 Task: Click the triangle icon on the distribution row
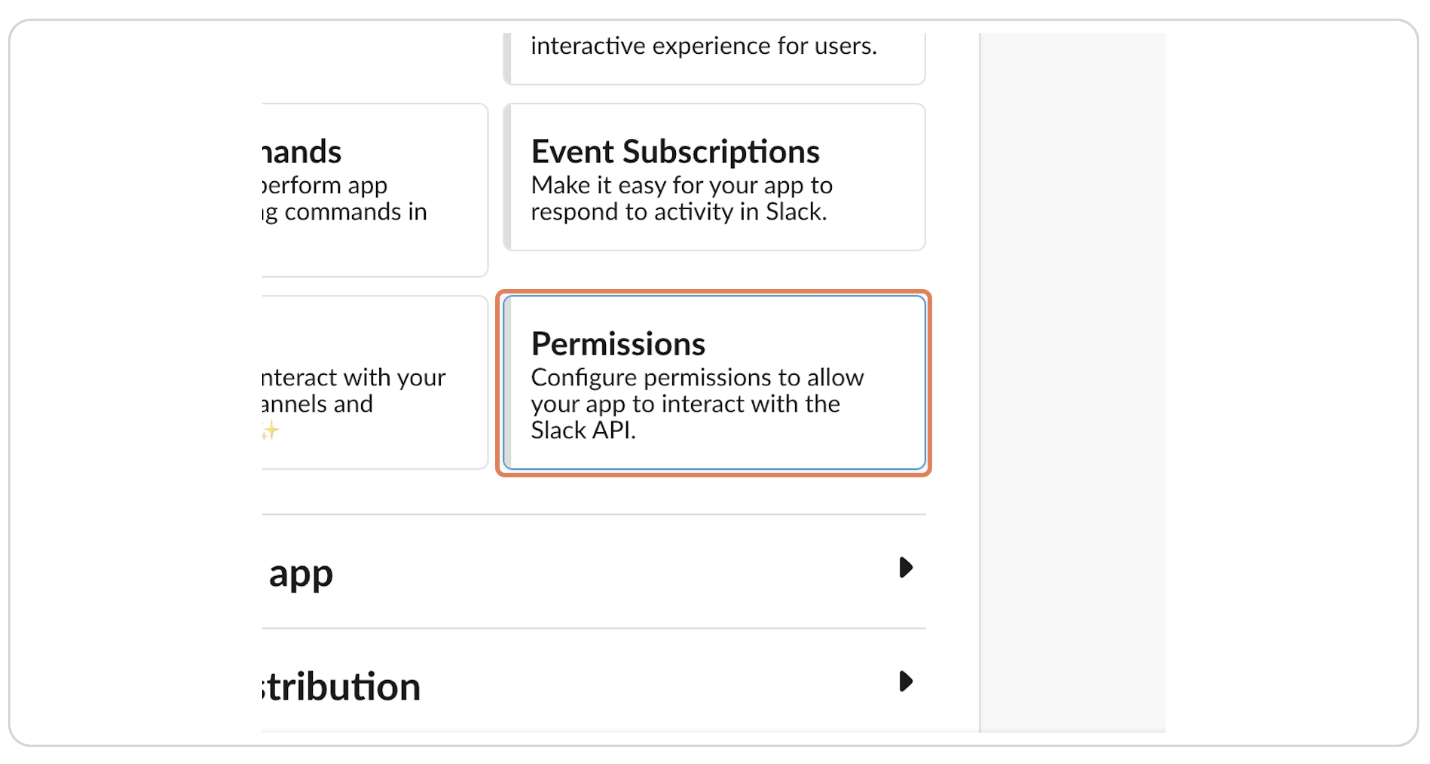click(904, 682)
